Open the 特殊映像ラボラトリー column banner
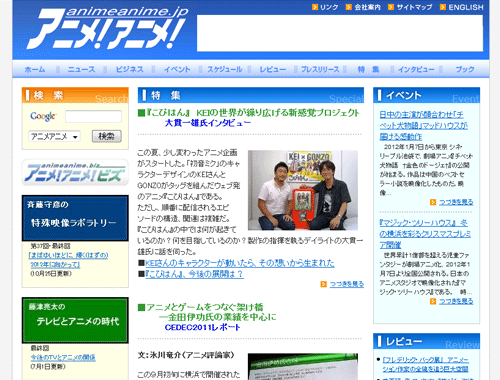Screen dimensions: 500x380 point(75,218)
